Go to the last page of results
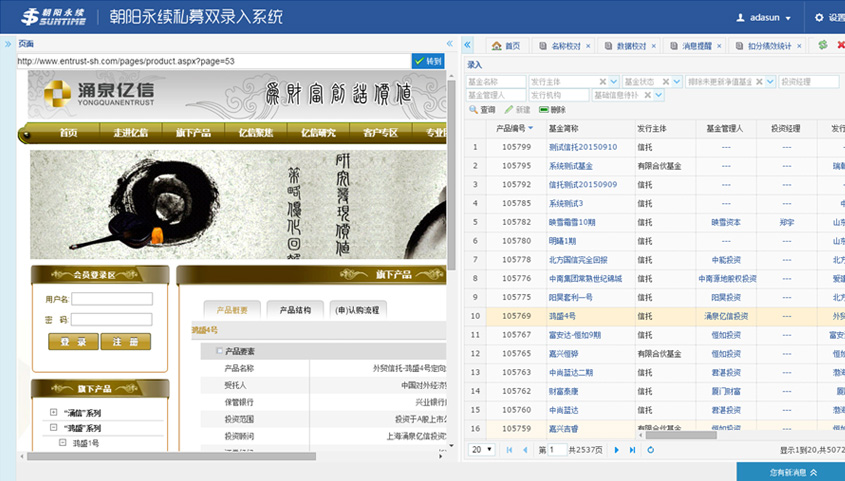Screen dimensions: 845x481 tap(631, 450)
